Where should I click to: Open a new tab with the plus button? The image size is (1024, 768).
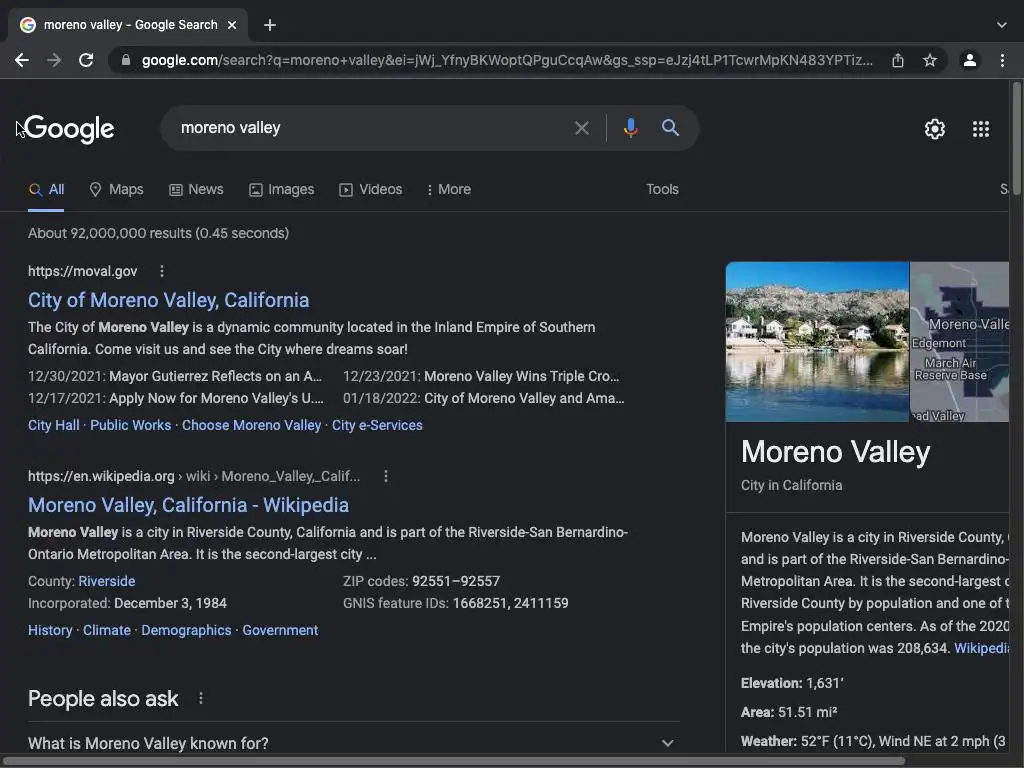[x=270, y=25]
